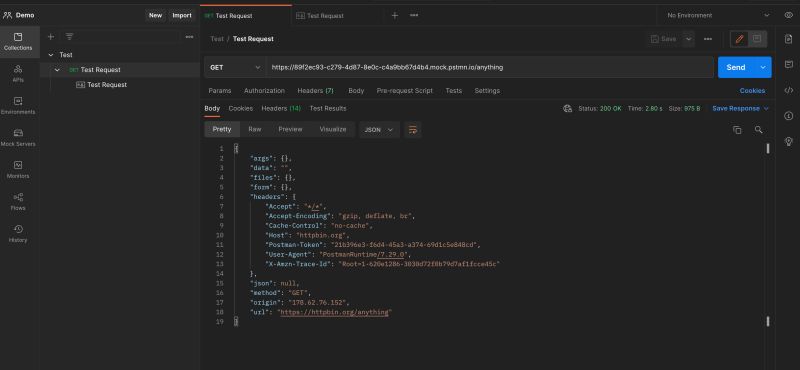Image resolution: width=800 pixels, height=370 pixels.
Task: Open the Save options dropdown arrow
Action: (688, 39)
